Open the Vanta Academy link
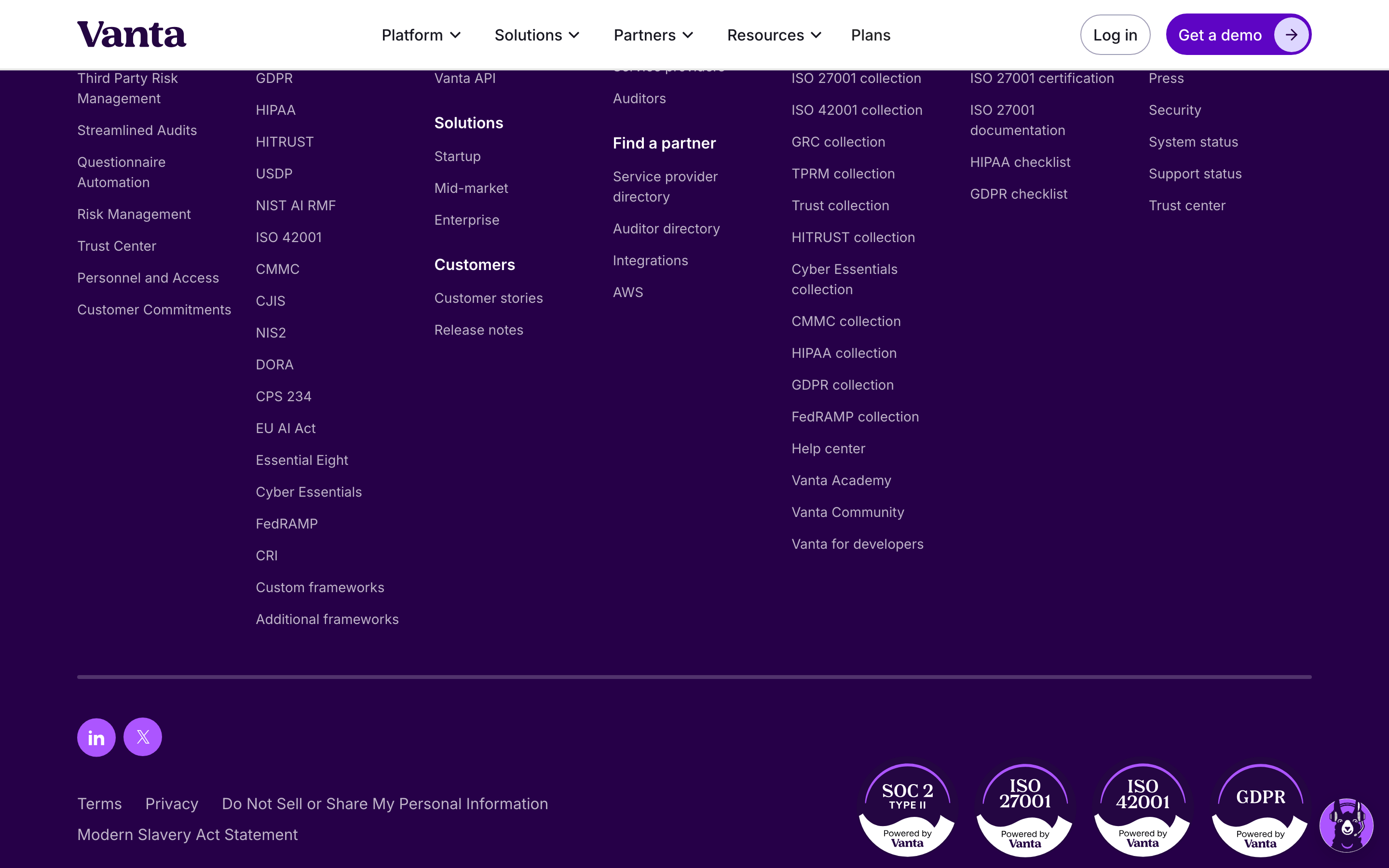The height and width of the screenshot is (868, 1389). click(842, 480)
